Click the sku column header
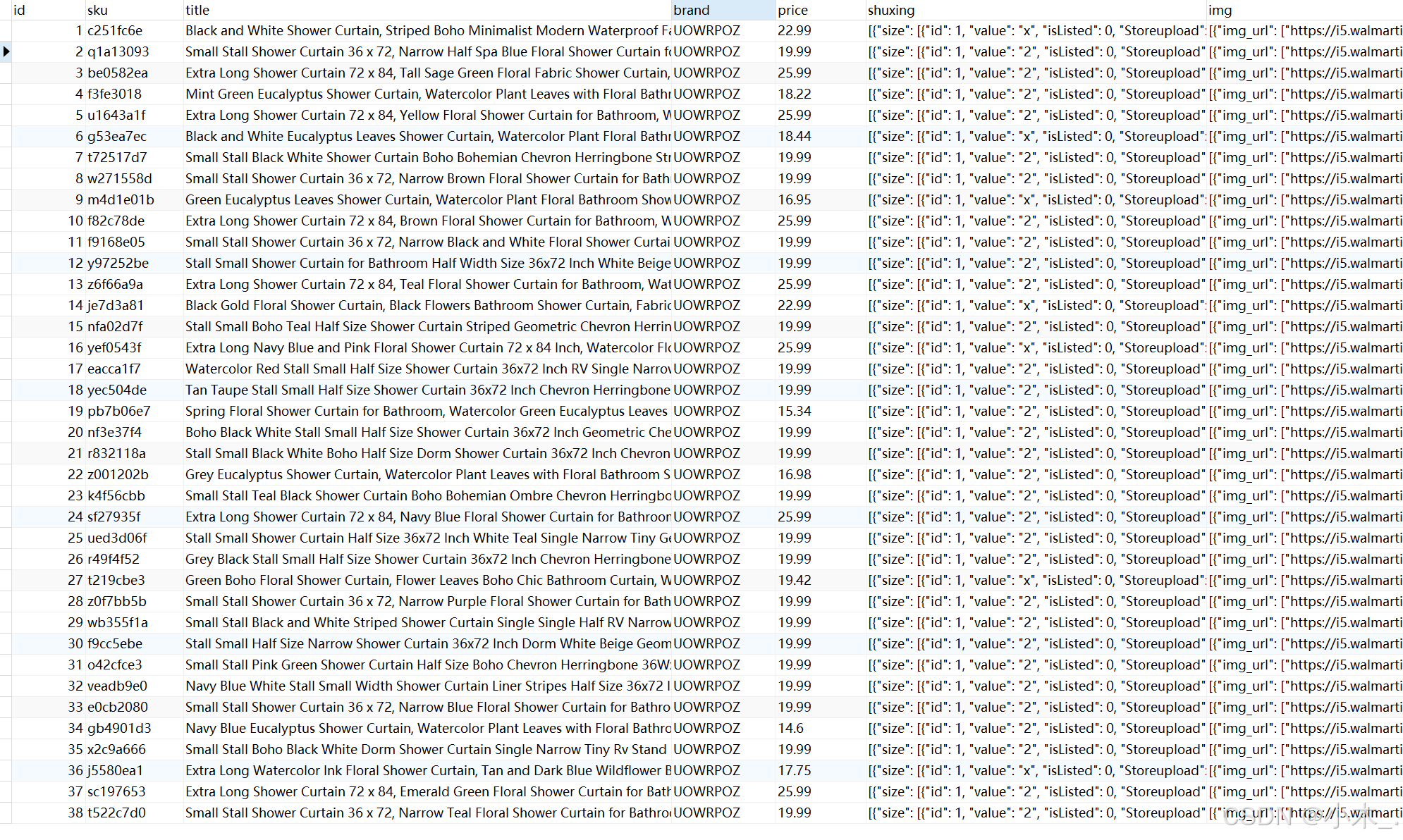This screenshot has width=1403, height=840. (x=97, y=10)
